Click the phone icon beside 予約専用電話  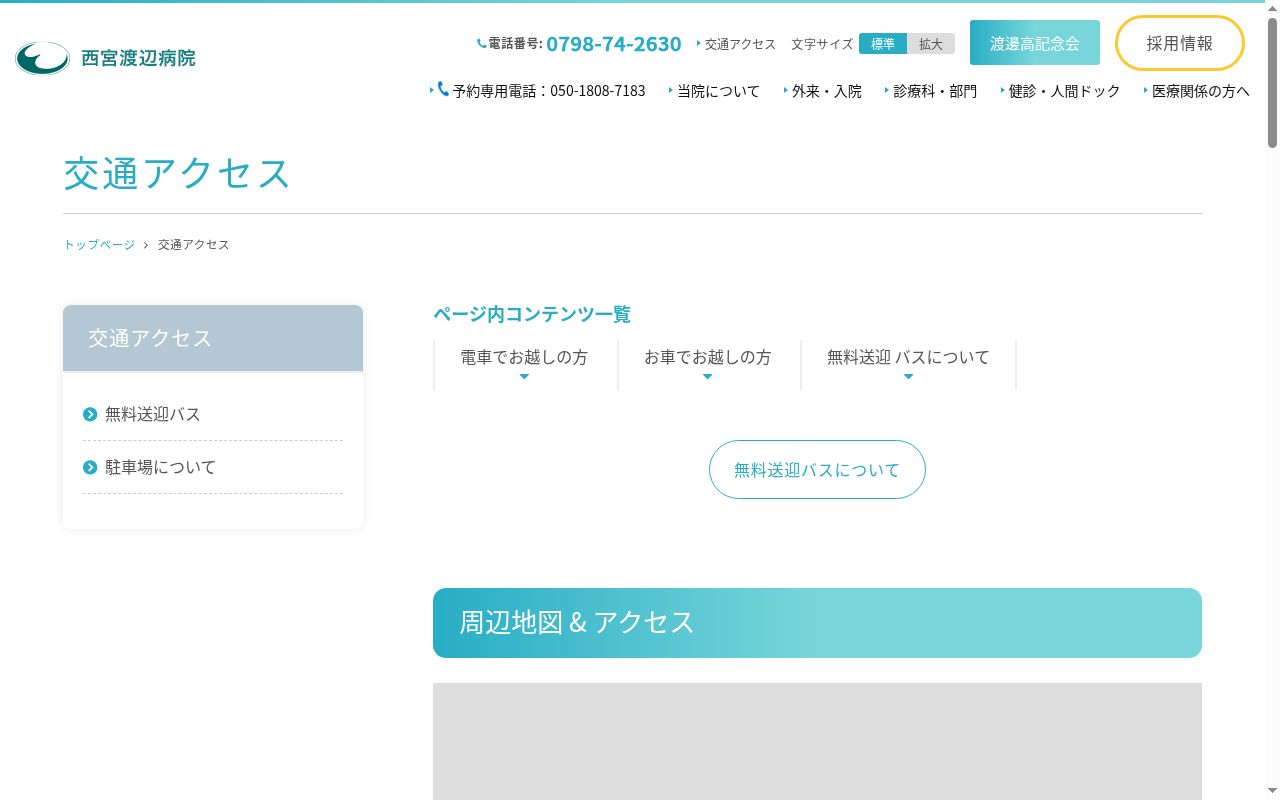[x=443, y=89]
